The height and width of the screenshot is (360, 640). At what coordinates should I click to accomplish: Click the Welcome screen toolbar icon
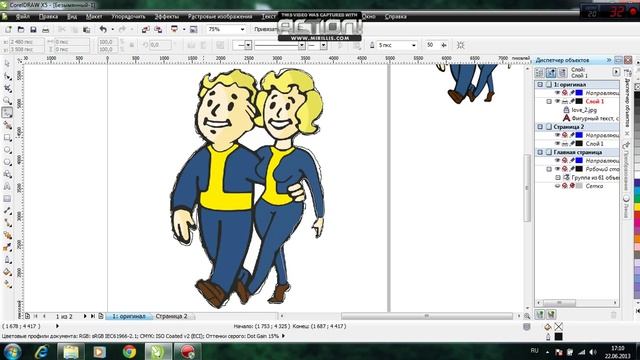pyautogui.click(x=193, y=29)
